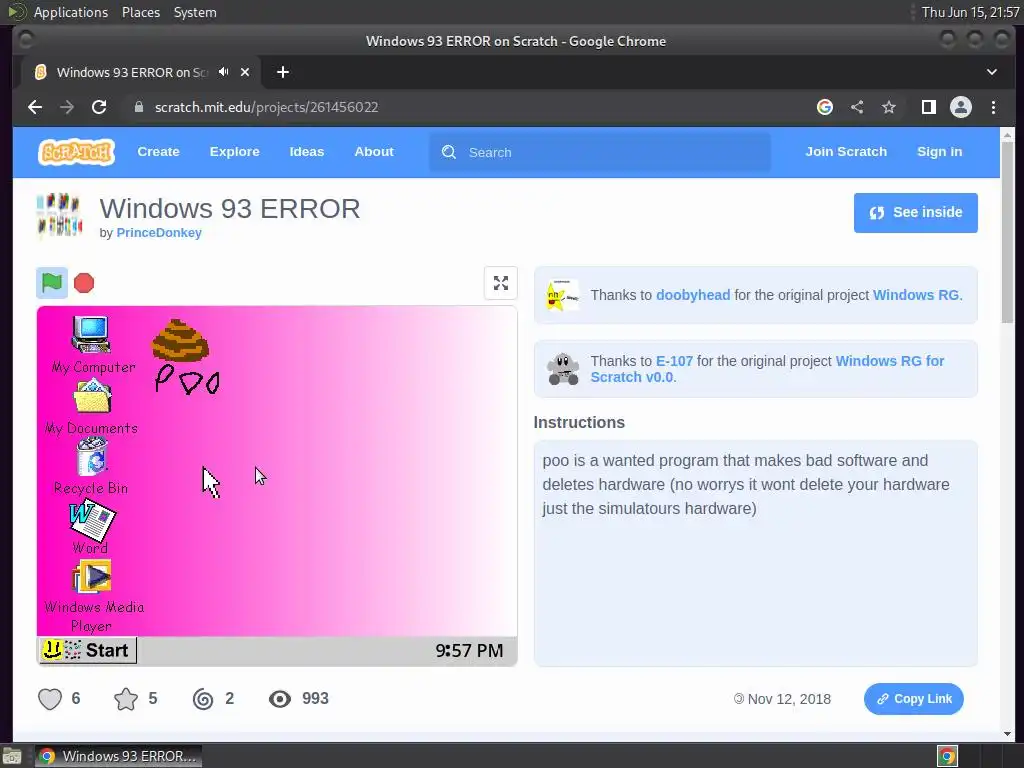Click Join Scratch
The width and height of the screenshot is (1024, 768).
846,152
